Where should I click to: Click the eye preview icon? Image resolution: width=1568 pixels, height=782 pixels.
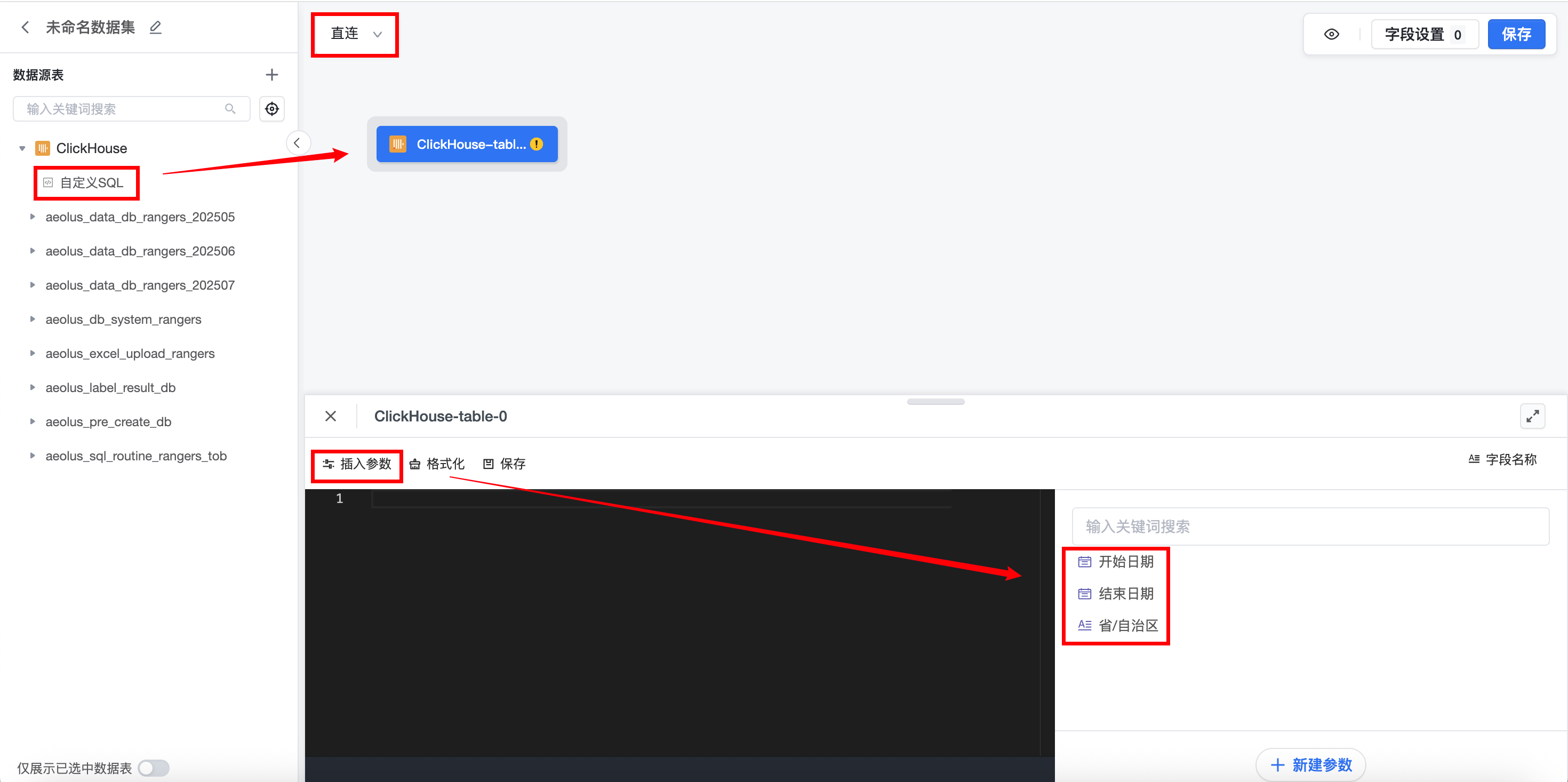pos(1331,35)
